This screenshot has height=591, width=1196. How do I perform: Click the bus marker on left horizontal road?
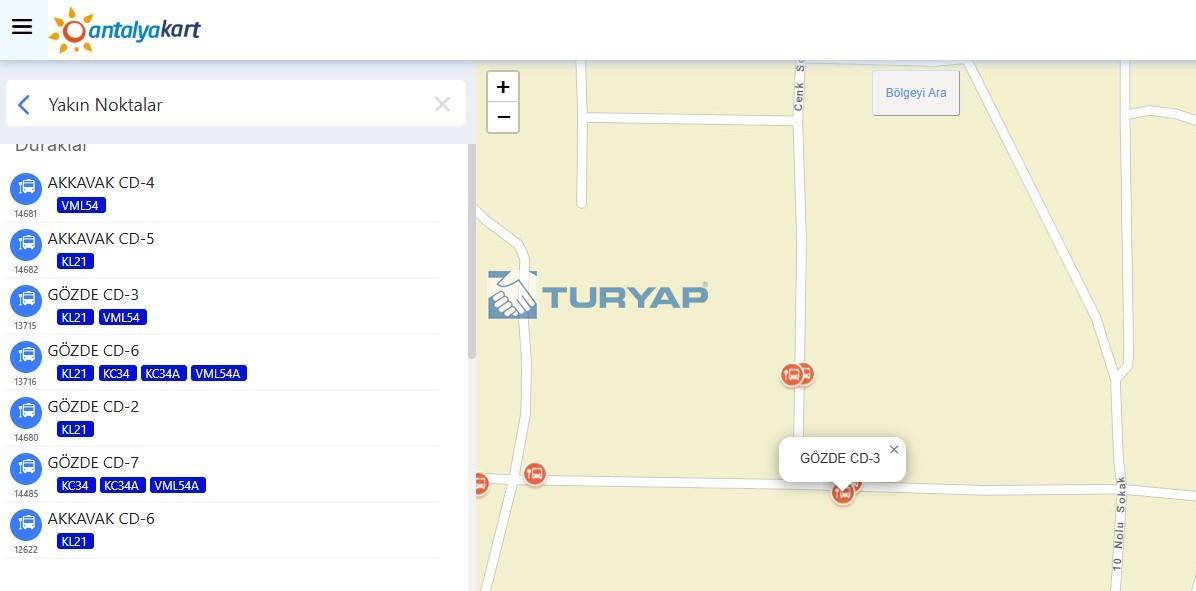tap(535, 474)
